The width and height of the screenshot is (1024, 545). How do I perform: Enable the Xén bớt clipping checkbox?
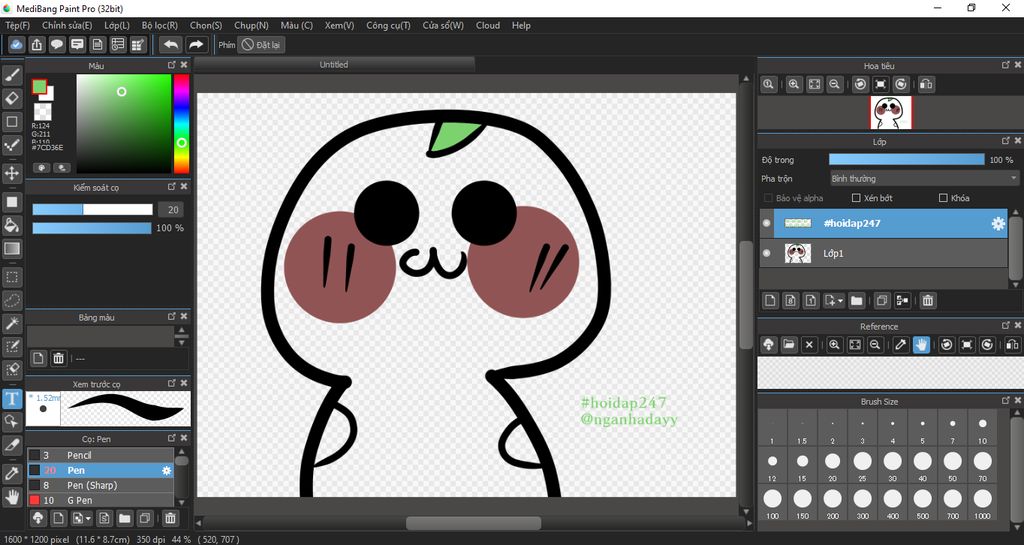pyautogui.click(x=856, y=198)
